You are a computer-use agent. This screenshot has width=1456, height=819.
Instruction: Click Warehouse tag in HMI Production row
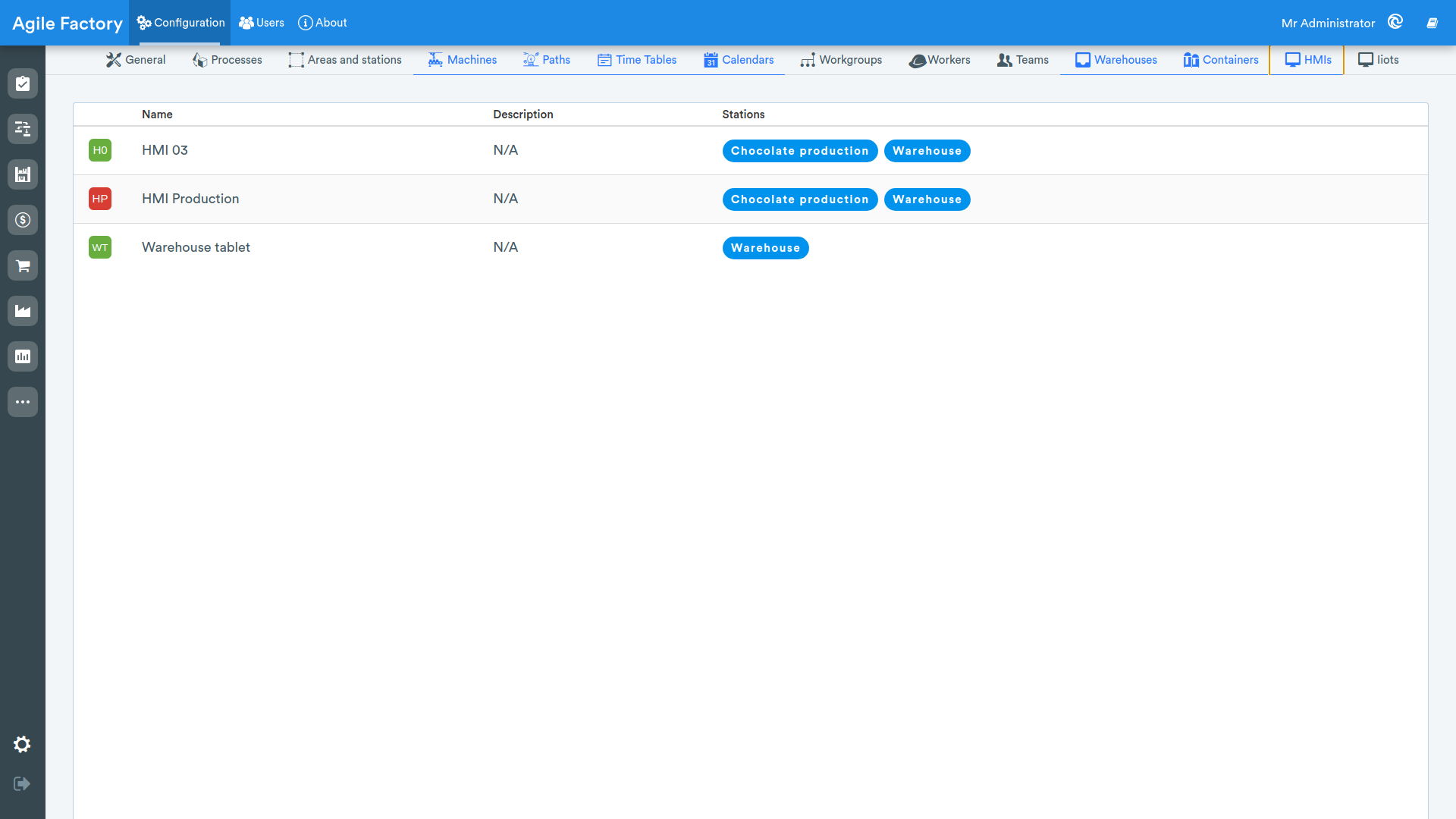927,199
